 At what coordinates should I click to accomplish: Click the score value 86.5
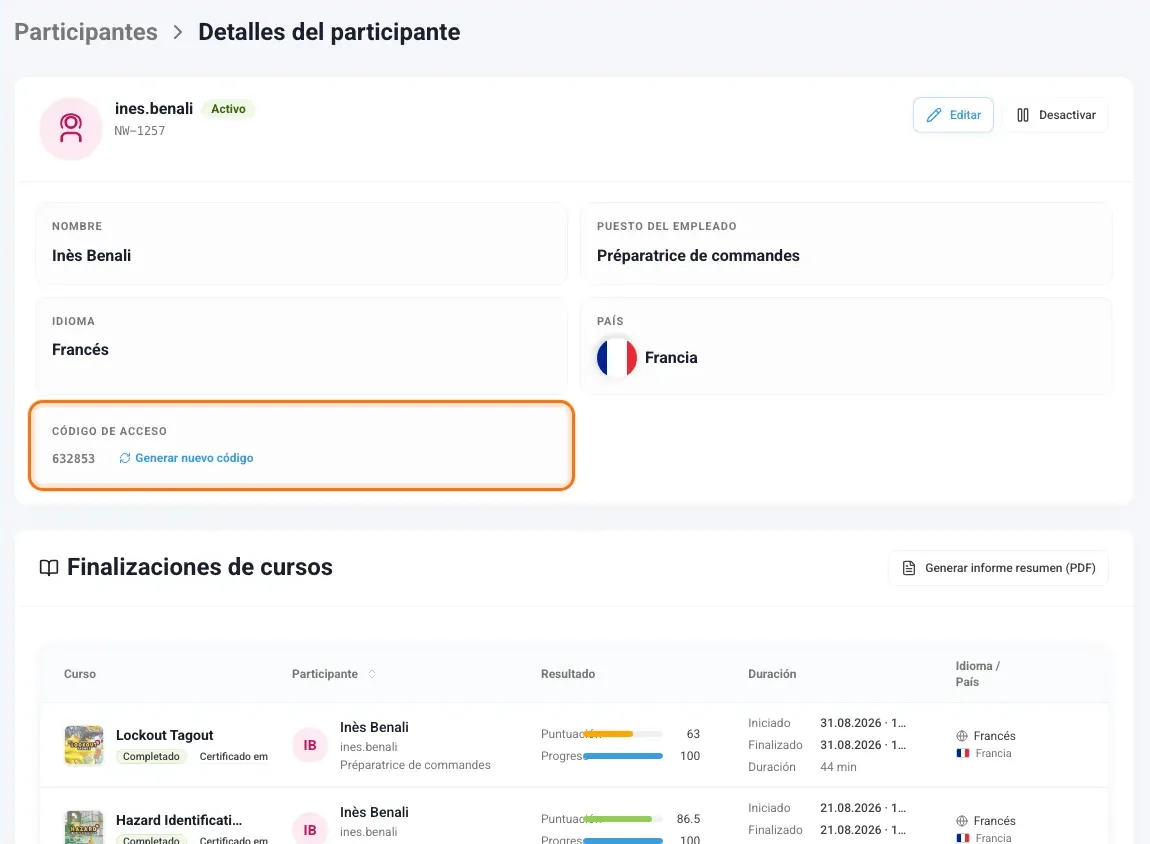coord(688,819)
